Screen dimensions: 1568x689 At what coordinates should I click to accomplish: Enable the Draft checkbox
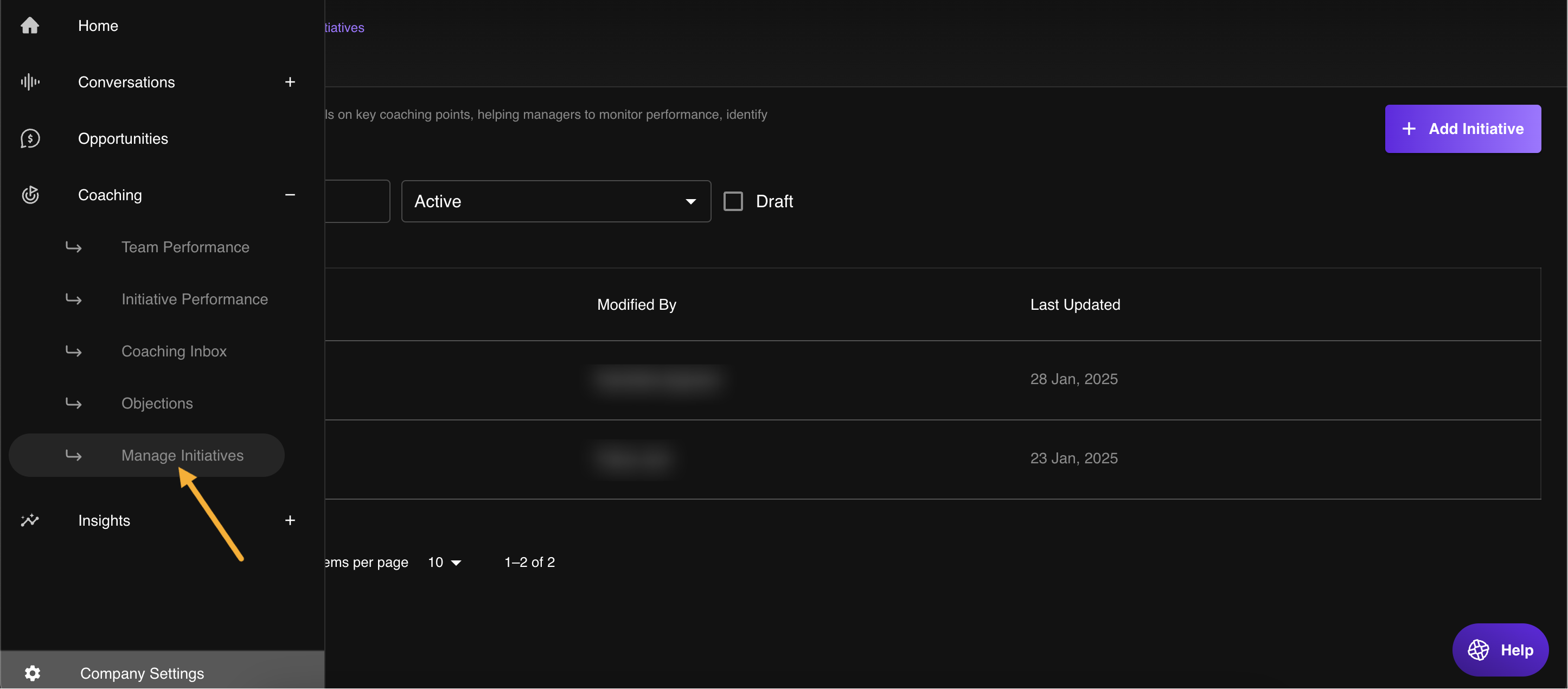(x=733, y=201)
